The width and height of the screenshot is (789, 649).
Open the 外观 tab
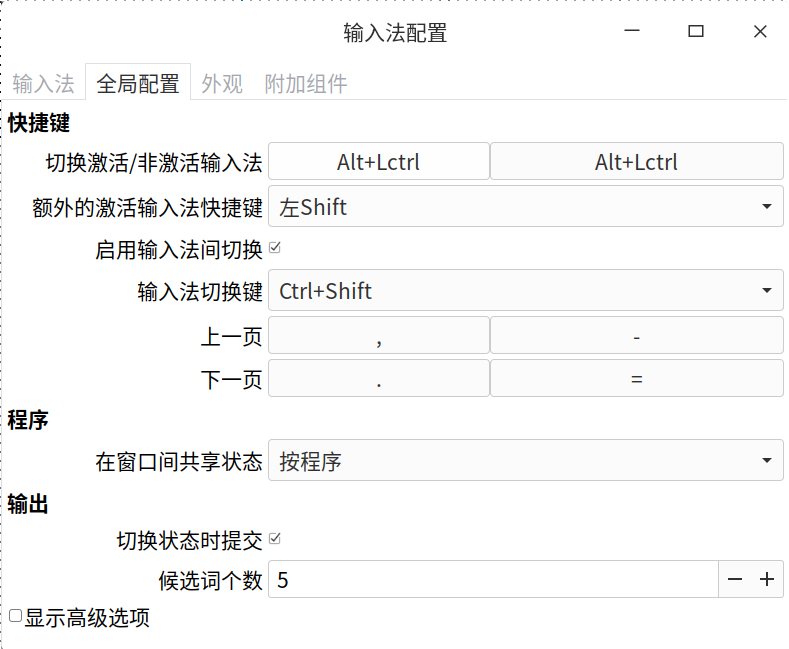222,84
